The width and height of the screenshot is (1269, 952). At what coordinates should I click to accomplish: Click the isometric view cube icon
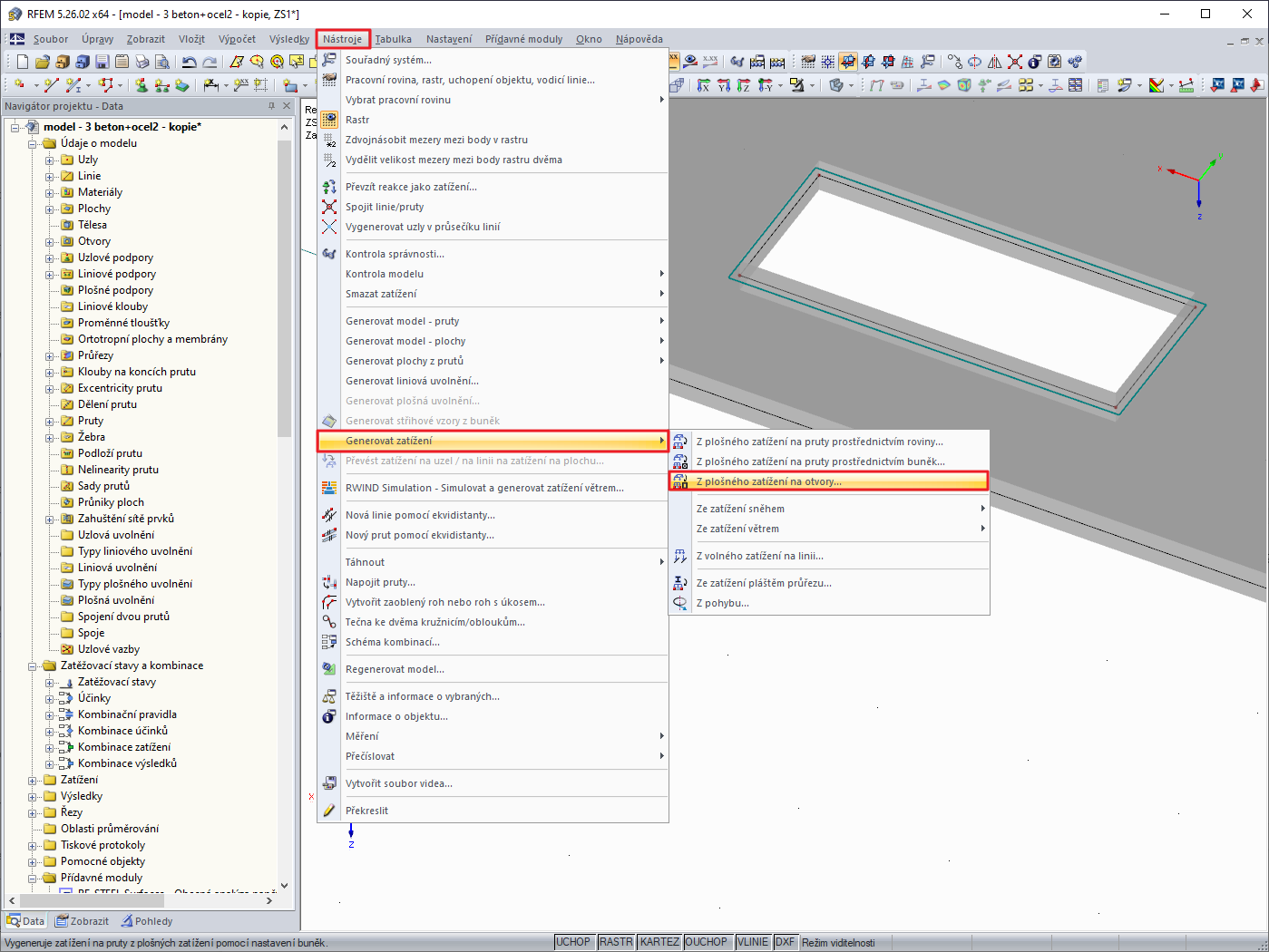coord(677,85)
